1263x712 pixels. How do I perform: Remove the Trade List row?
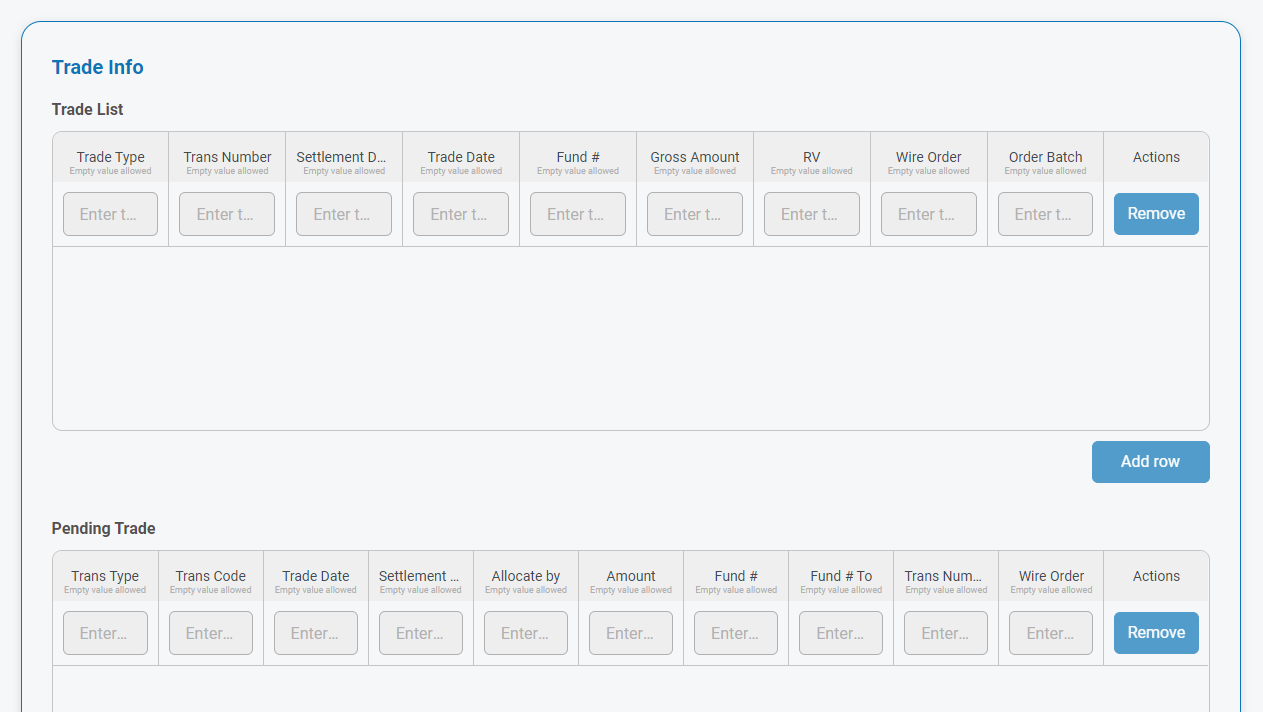coord(1156,214)
